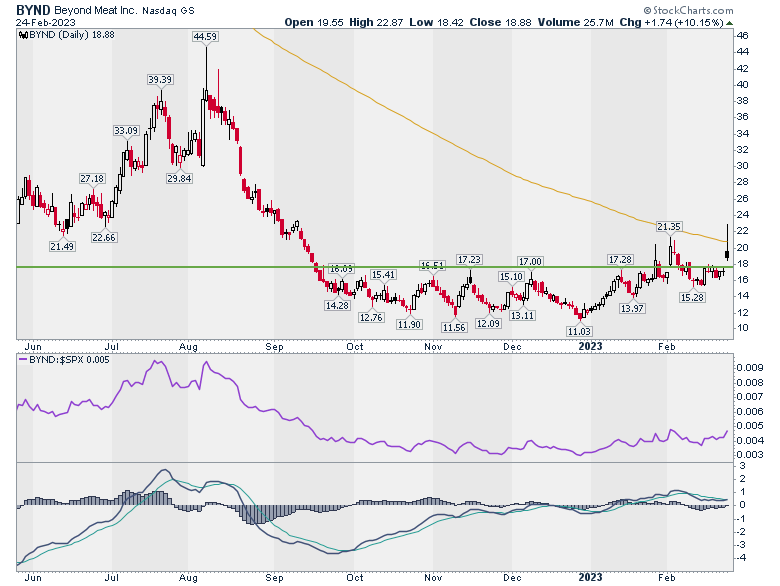Image resolution: width=780 pixels, height=586 pixels.
Task: Click the 13.97 low price label
Action: (632, 308)
